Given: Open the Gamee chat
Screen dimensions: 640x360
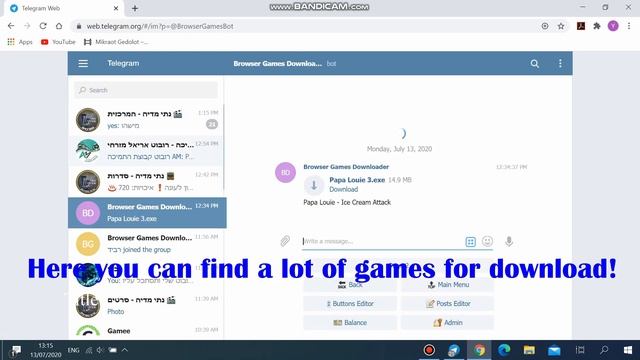Looking at the screenshot, I should [x=146, y=332].
